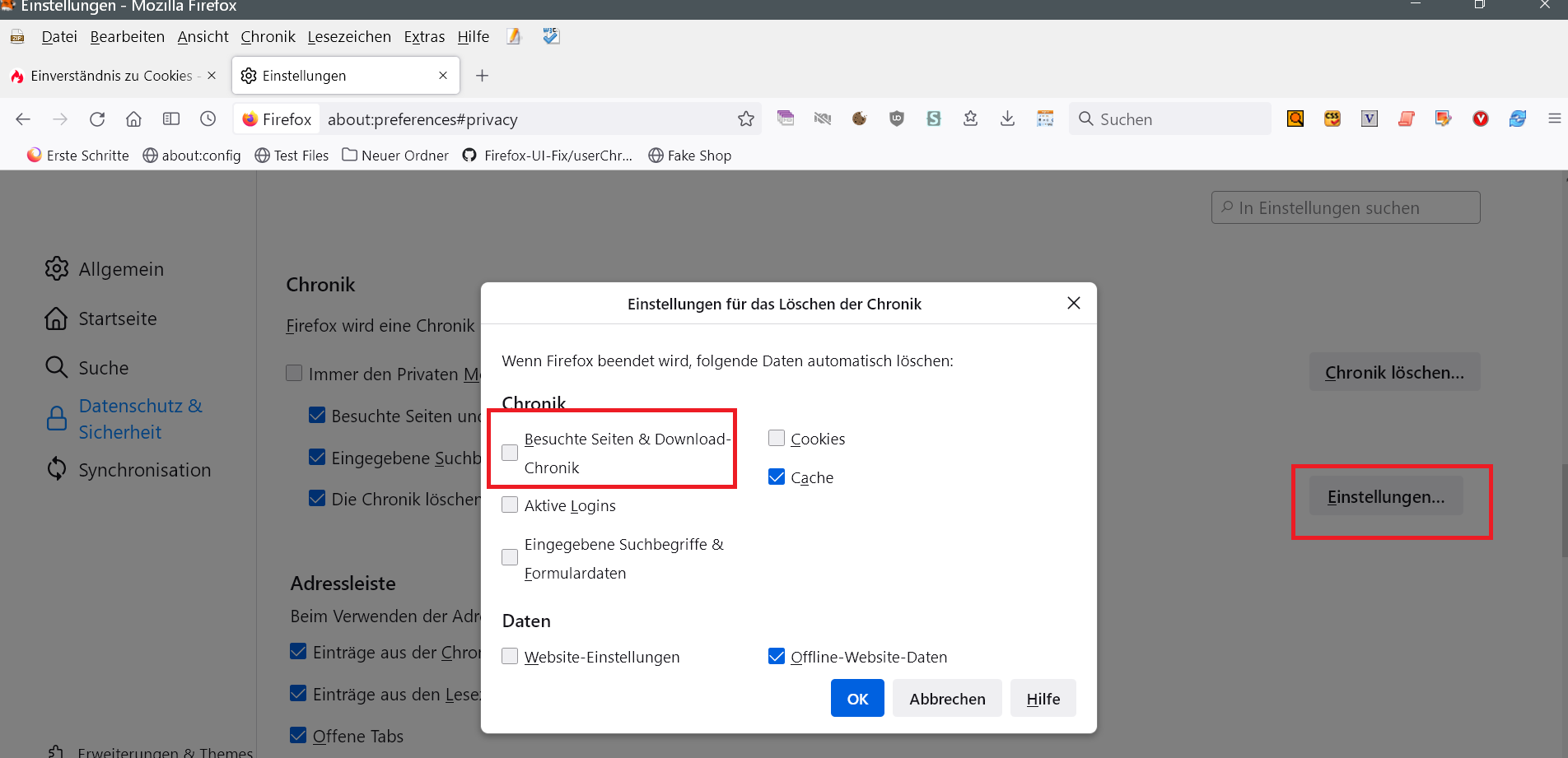
Task: Click the reload page icon
Action: 97,119
